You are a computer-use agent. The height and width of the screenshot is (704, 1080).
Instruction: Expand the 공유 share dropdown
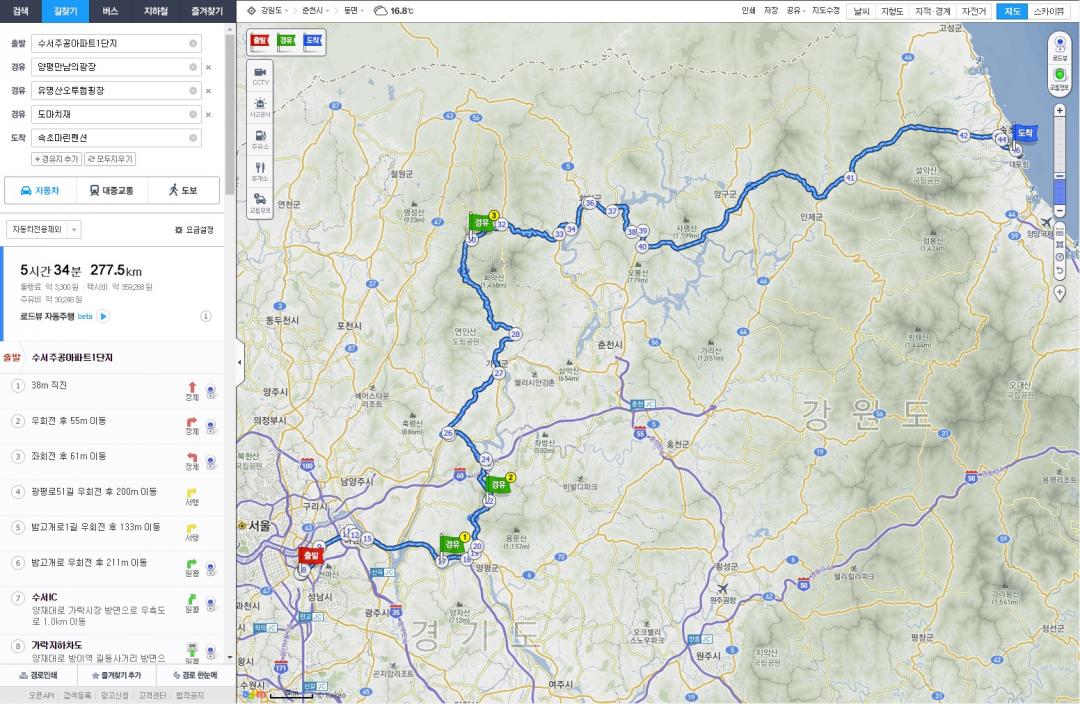click(x=796, y=11)
